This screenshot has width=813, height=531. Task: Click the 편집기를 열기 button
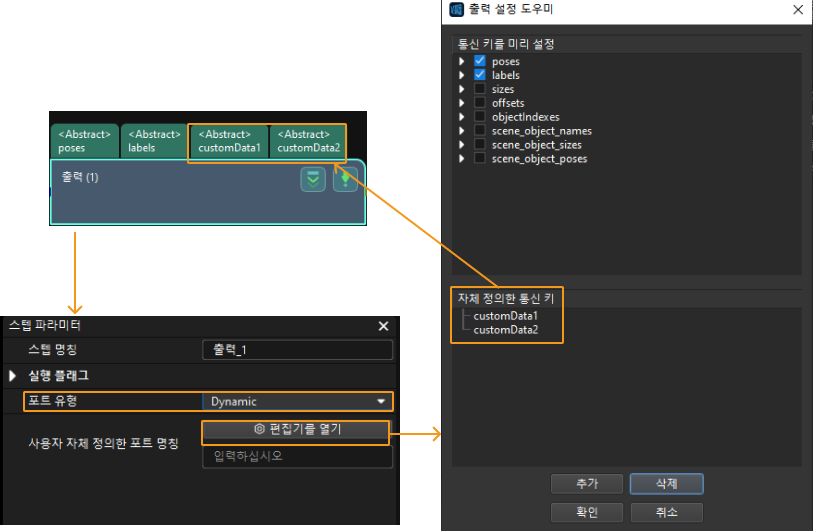coord(295,429)
